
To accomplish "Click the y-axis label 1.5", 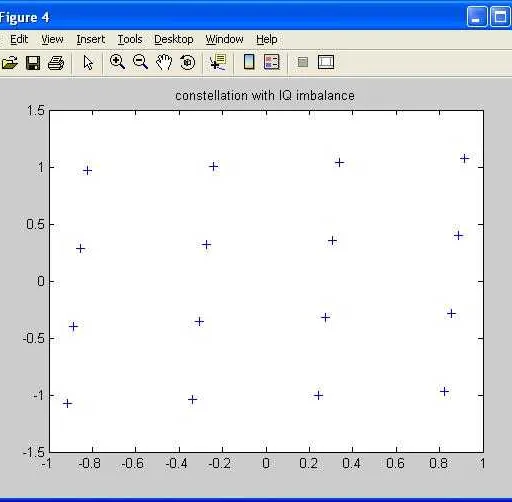I will click(x=36, y=111).
